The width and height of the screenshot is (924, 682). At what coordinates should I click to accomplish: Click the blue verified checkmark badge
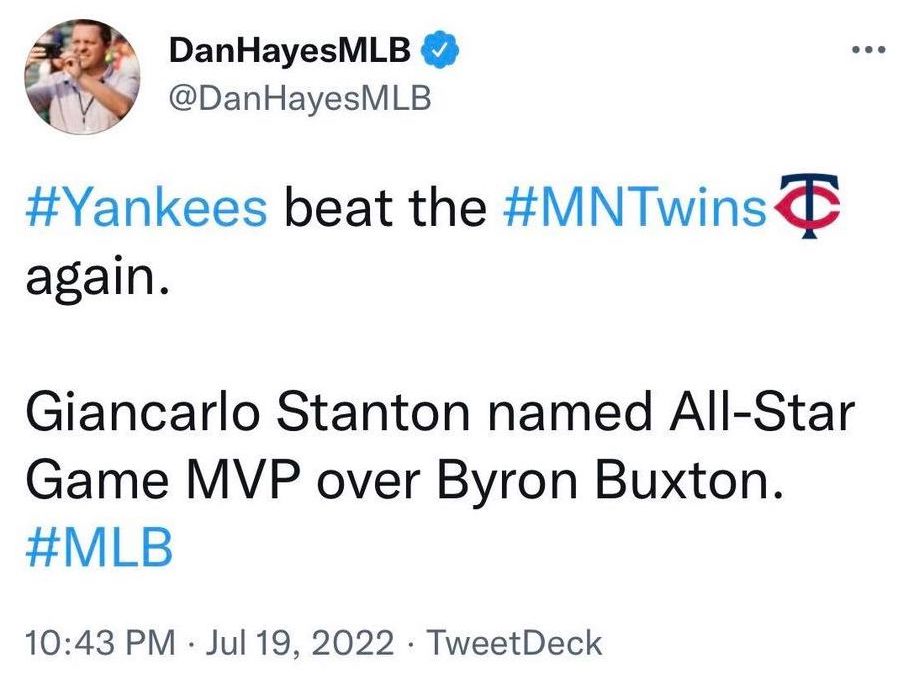coord(442,47)
